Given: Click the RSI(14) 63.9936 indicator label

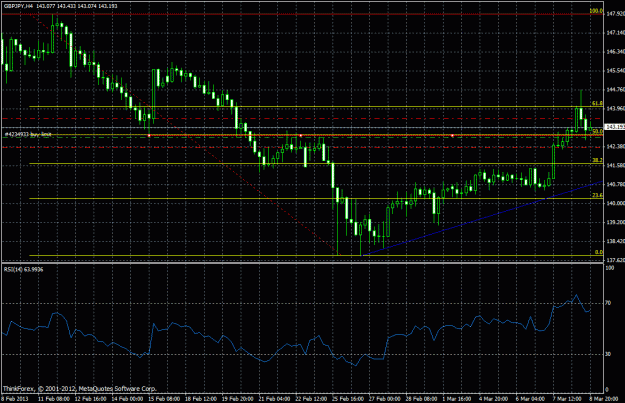Looking at the screenshot, I should (x=24, y=269).
